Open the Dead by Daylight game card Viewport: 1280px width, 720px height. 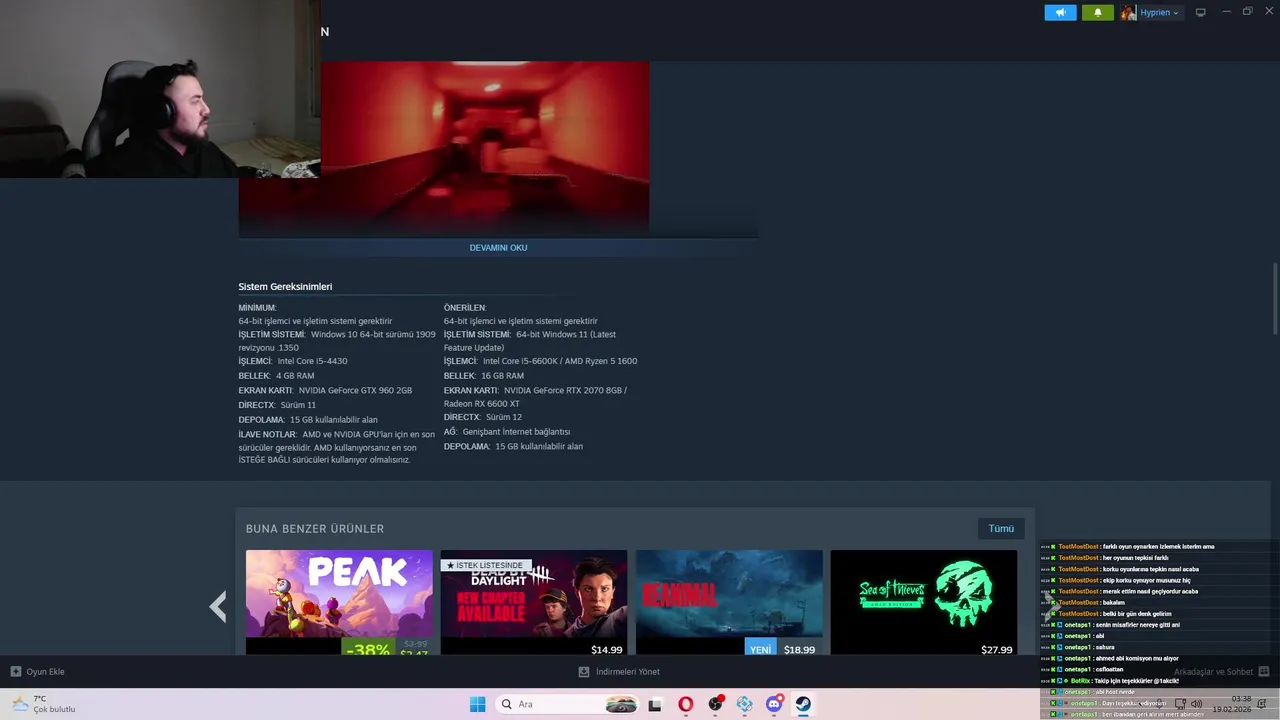[534, 602]
